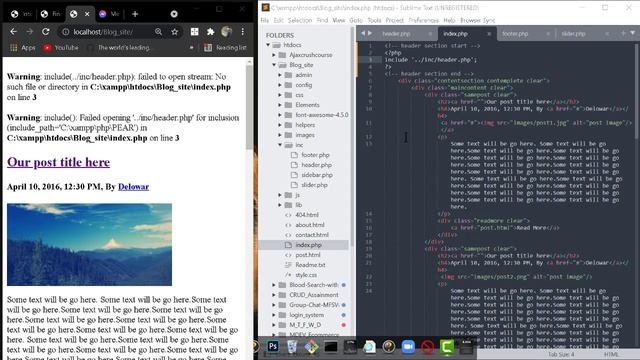Open a new Chrome tab
The height and width of the screenshot is (360, 640).
coord(135,14)
